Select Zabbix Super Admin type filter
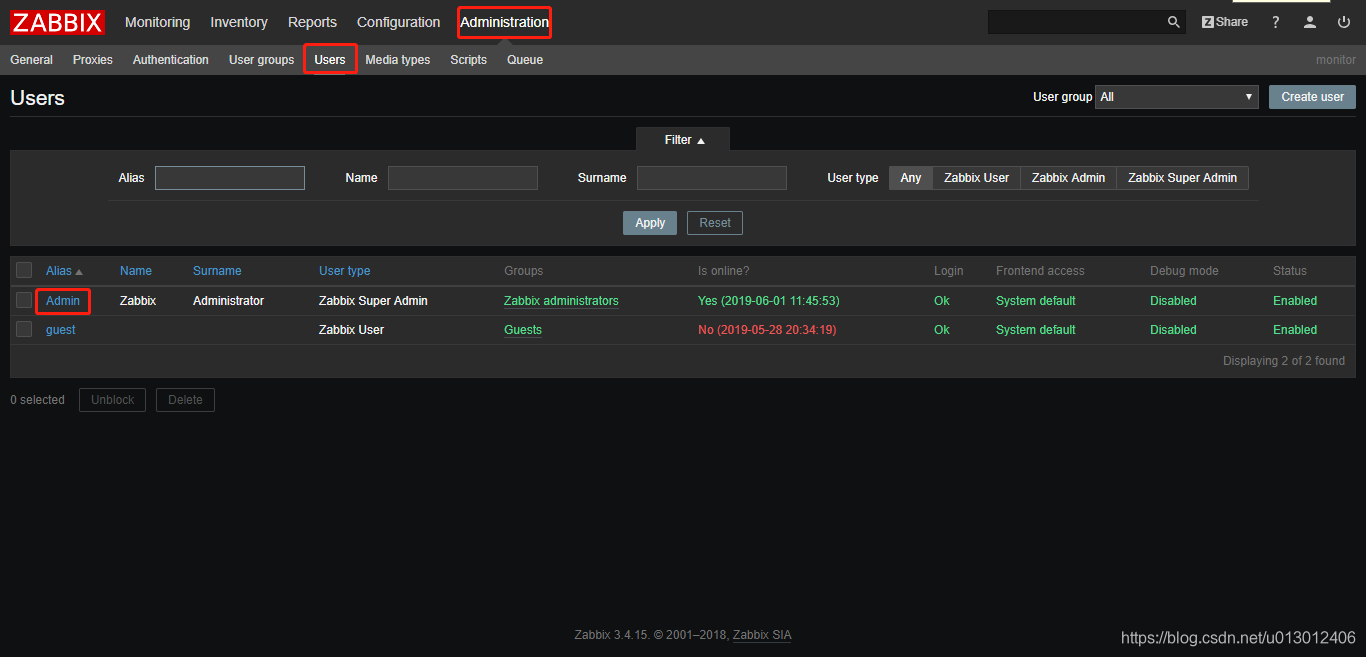 tap(1183, 178)
